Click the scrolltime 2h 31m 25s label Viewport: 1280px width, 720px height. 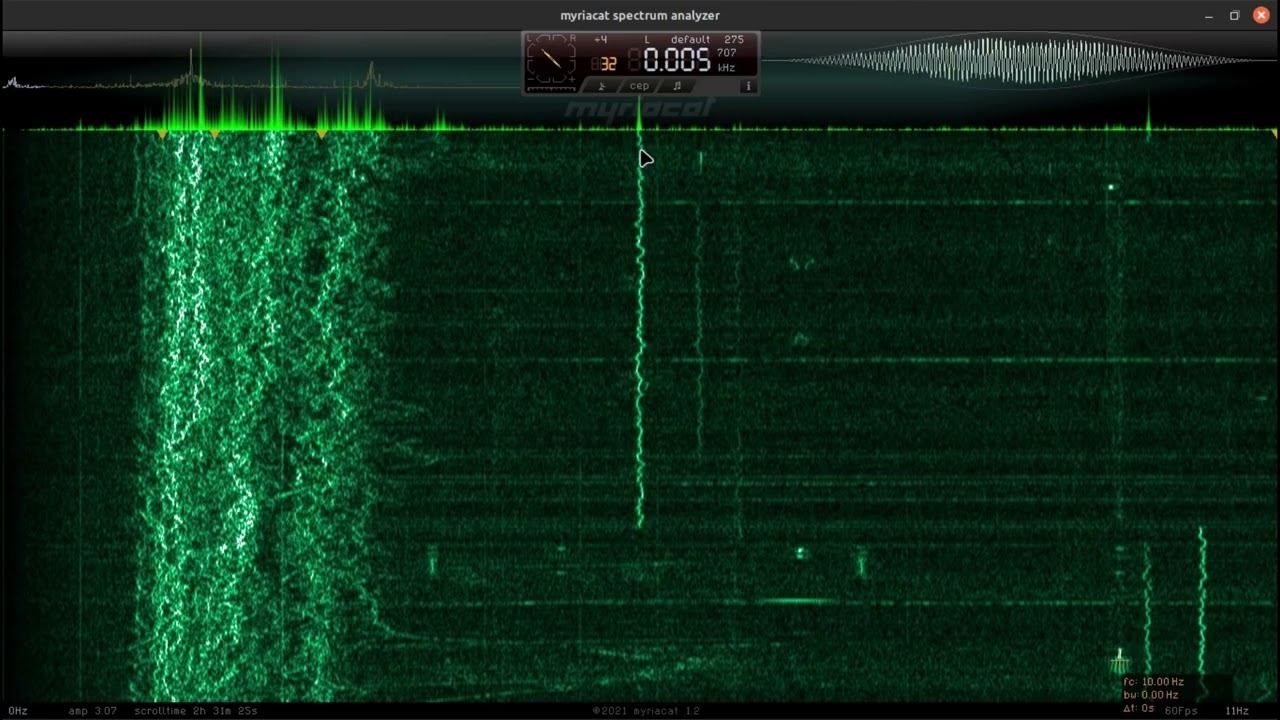point(196,711)
